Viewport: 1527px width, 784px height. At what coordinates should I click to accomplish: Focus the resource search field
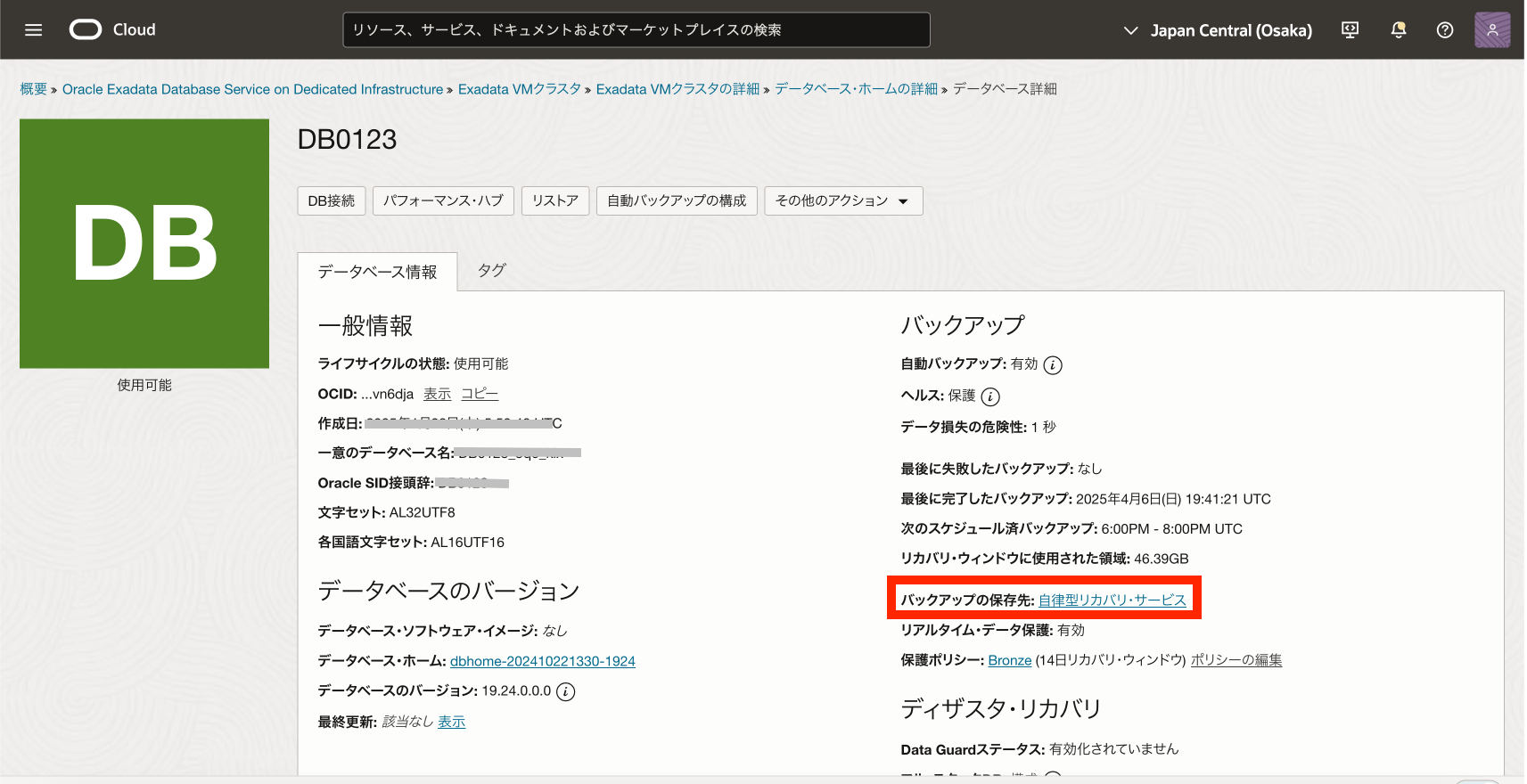(636, 30)
